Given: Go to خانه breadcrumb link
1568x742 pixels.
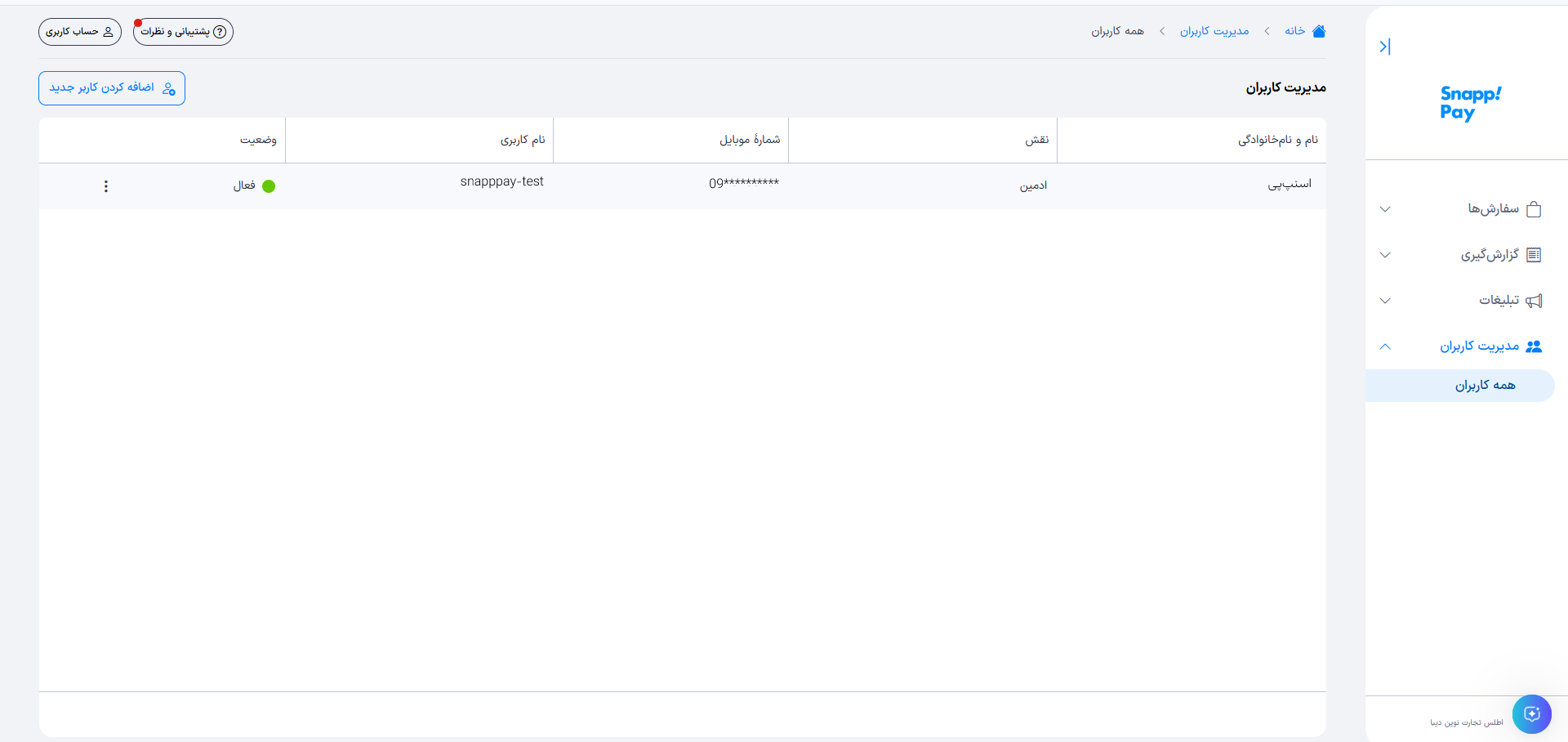Looking at the screenshot, I should click(x=1294, y=31).
